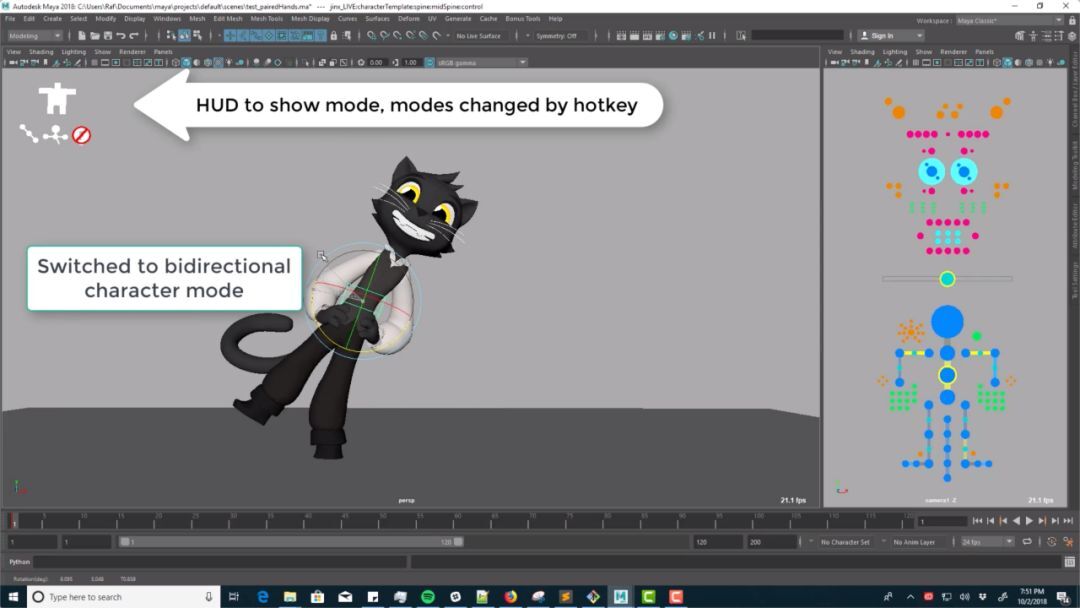Open the Hypershade editor icon
Image resolution: width=1080 pixels, height=608 pixels.
point(674,35)
